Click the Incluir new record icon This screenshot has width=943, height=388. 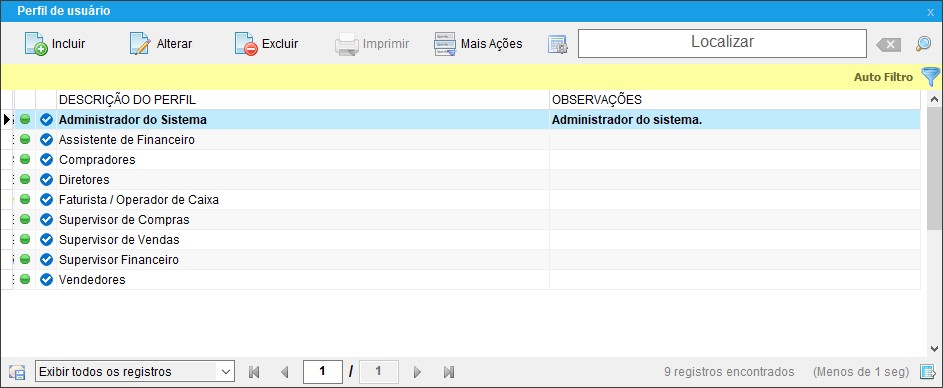pos(36,44)
